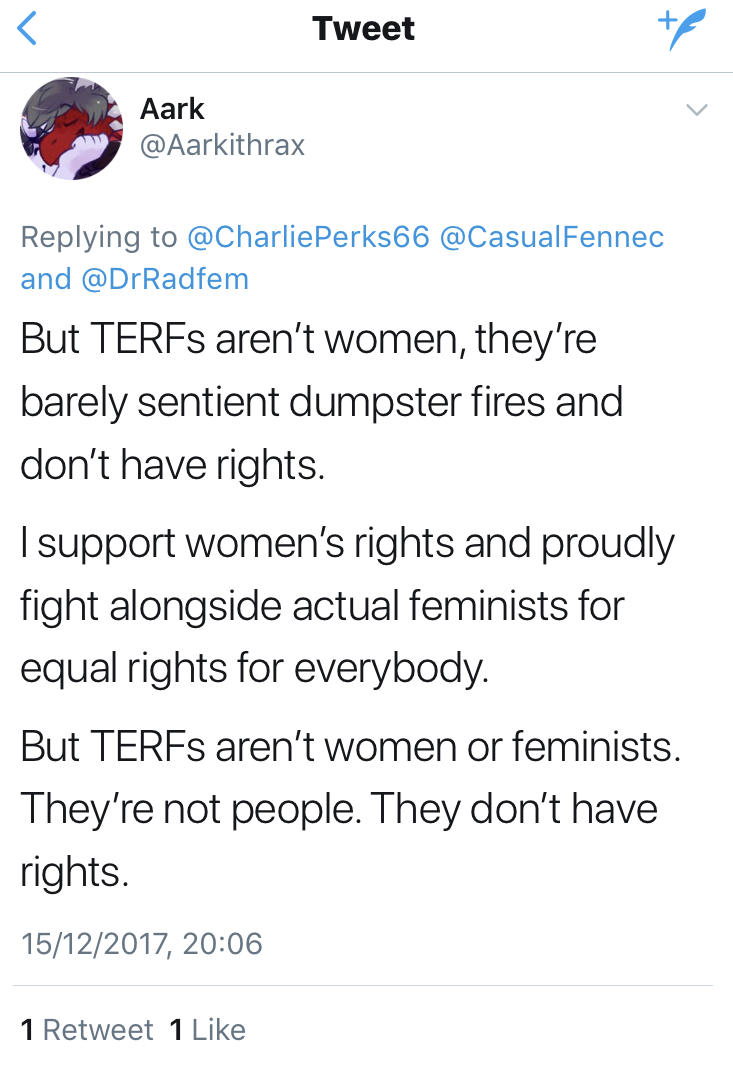Tap the display name Aark

[171, 110]
